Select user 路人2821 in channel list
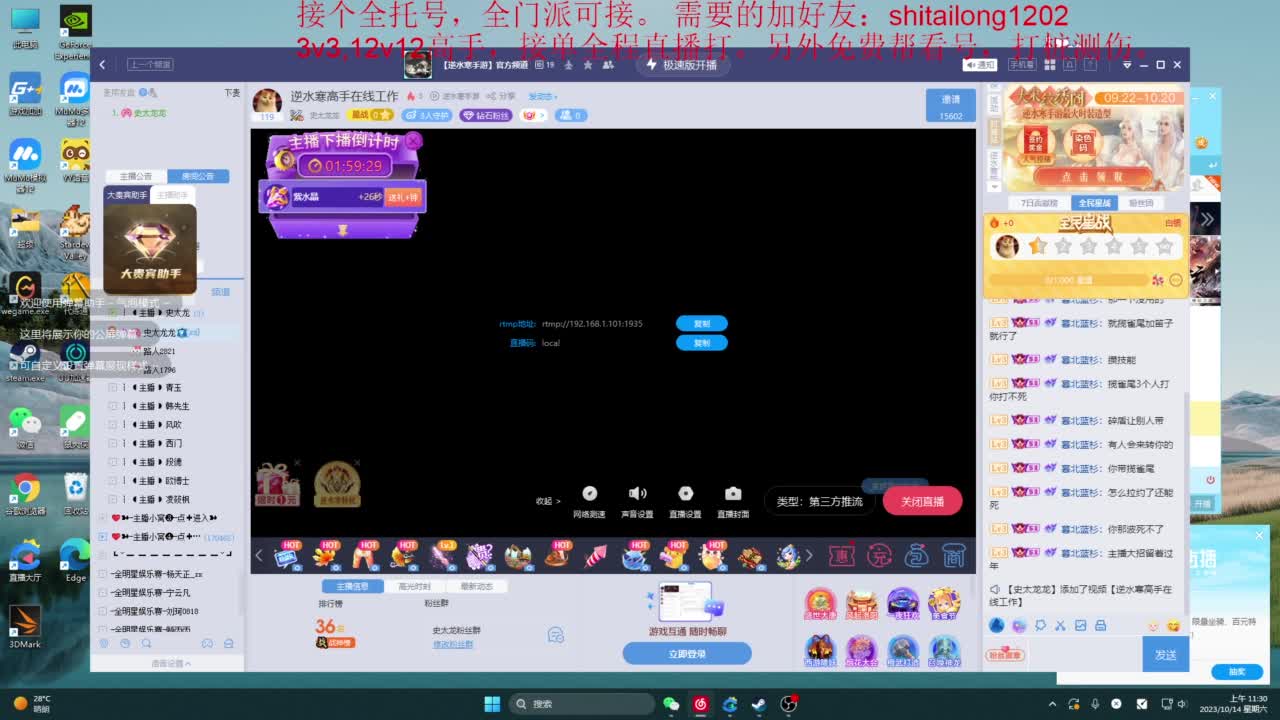This screenshot has height=720, width=1280. 159,351
